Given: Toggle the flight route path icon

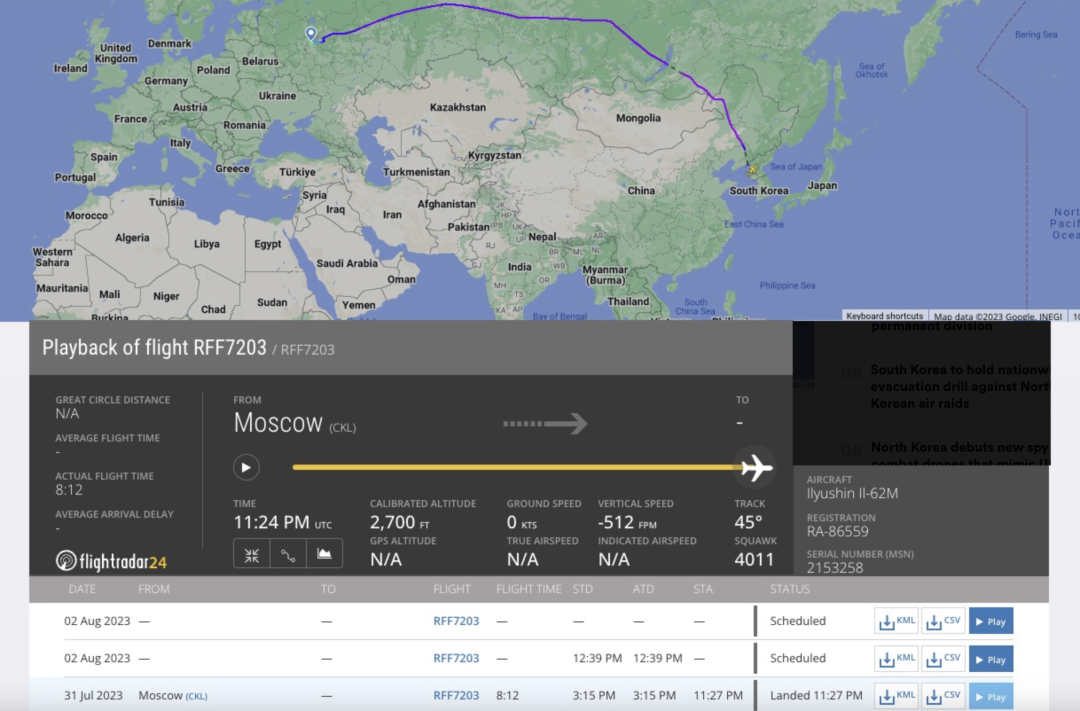Looking at the screenshot, I should coord(288,554).
